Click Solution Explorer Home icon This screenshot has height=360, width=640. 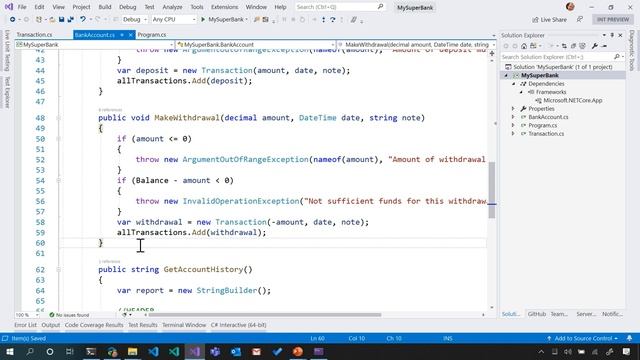[x=524, y=46]
